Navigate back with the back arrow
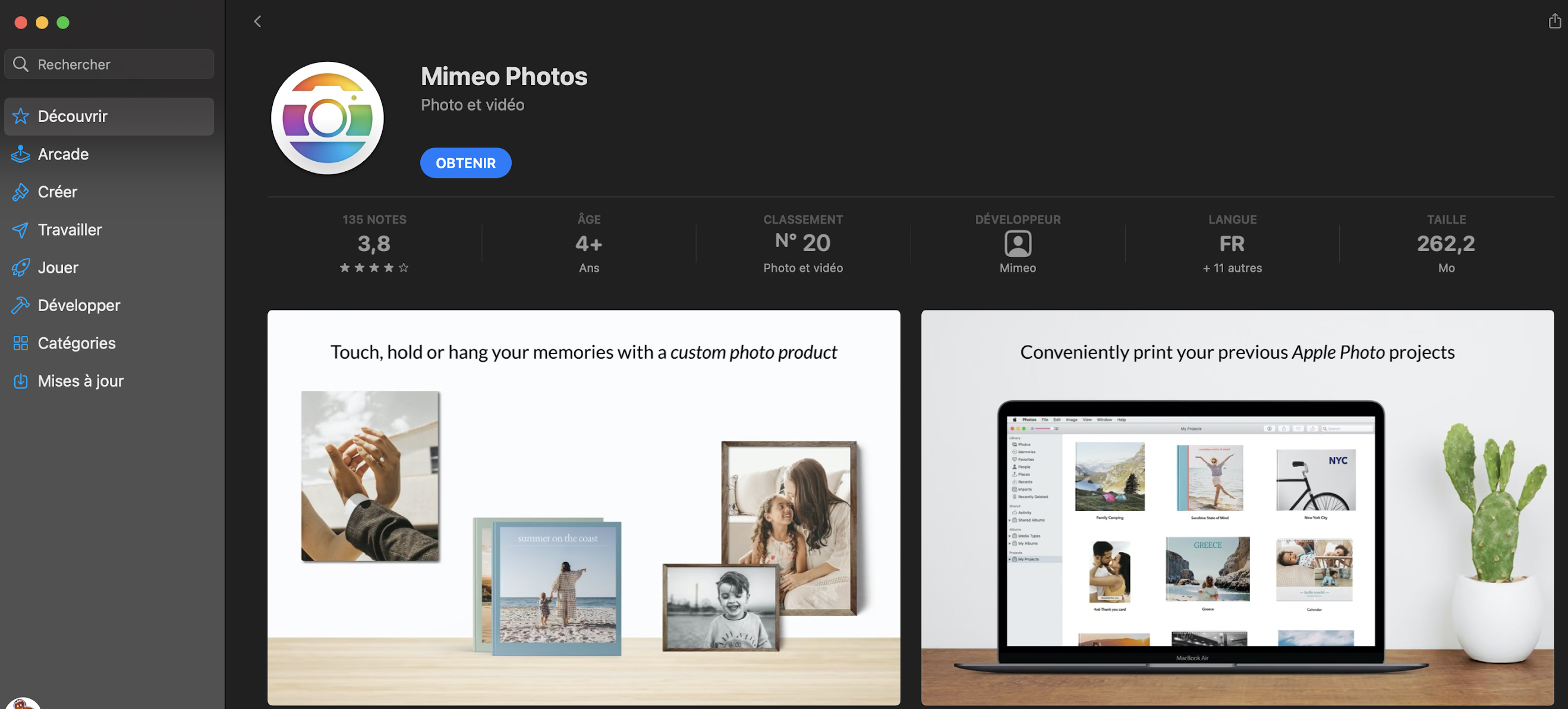This screenshot has height=709, width=1568. pyautogui.click(x=257, y=21)
